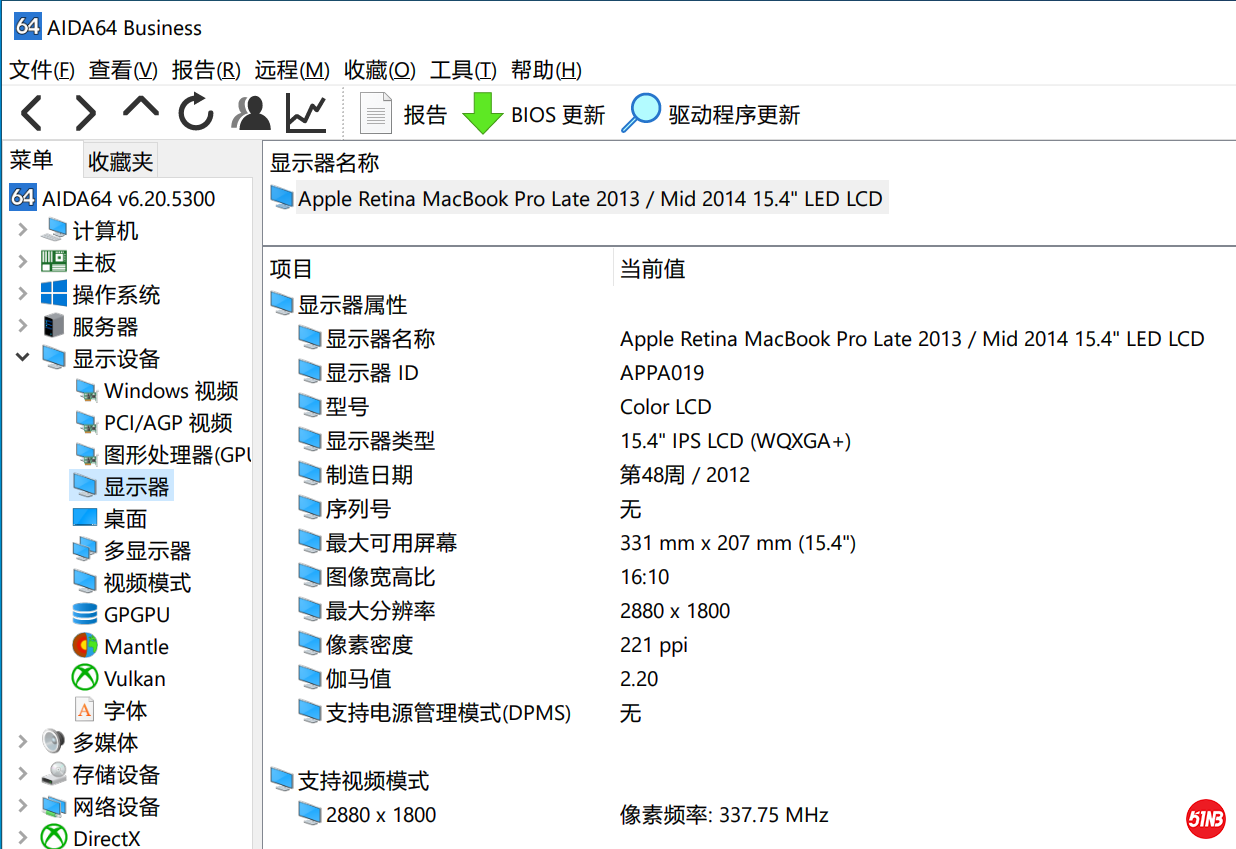
Task: Click the 多显示器 multi-monitor icon
Action: click(x=85, y=550)
